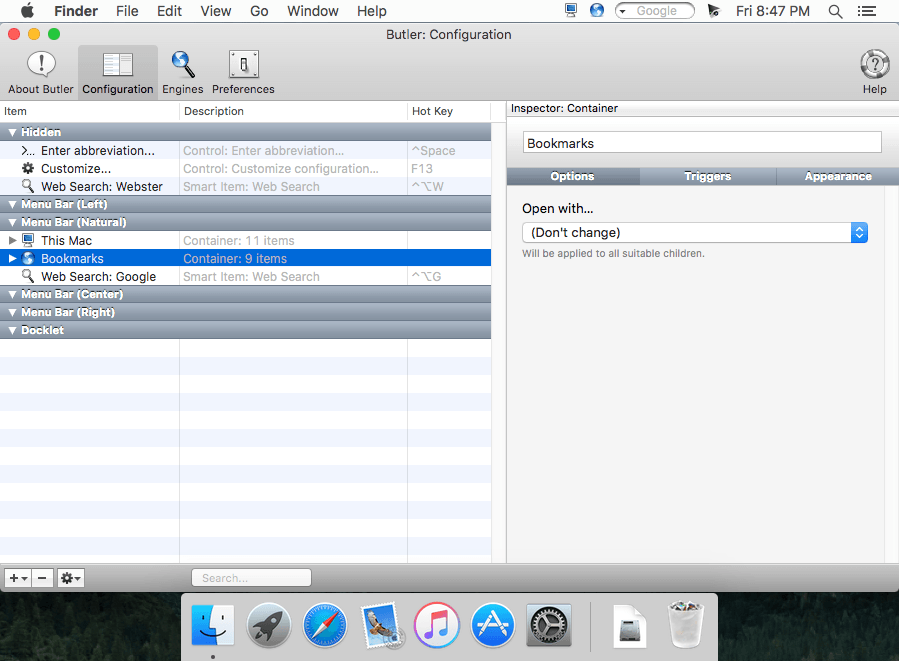Switch to the Triggers tab
The width and height of the screenshot is (899, 661).
pyautogui.click(x=707, y=176)
